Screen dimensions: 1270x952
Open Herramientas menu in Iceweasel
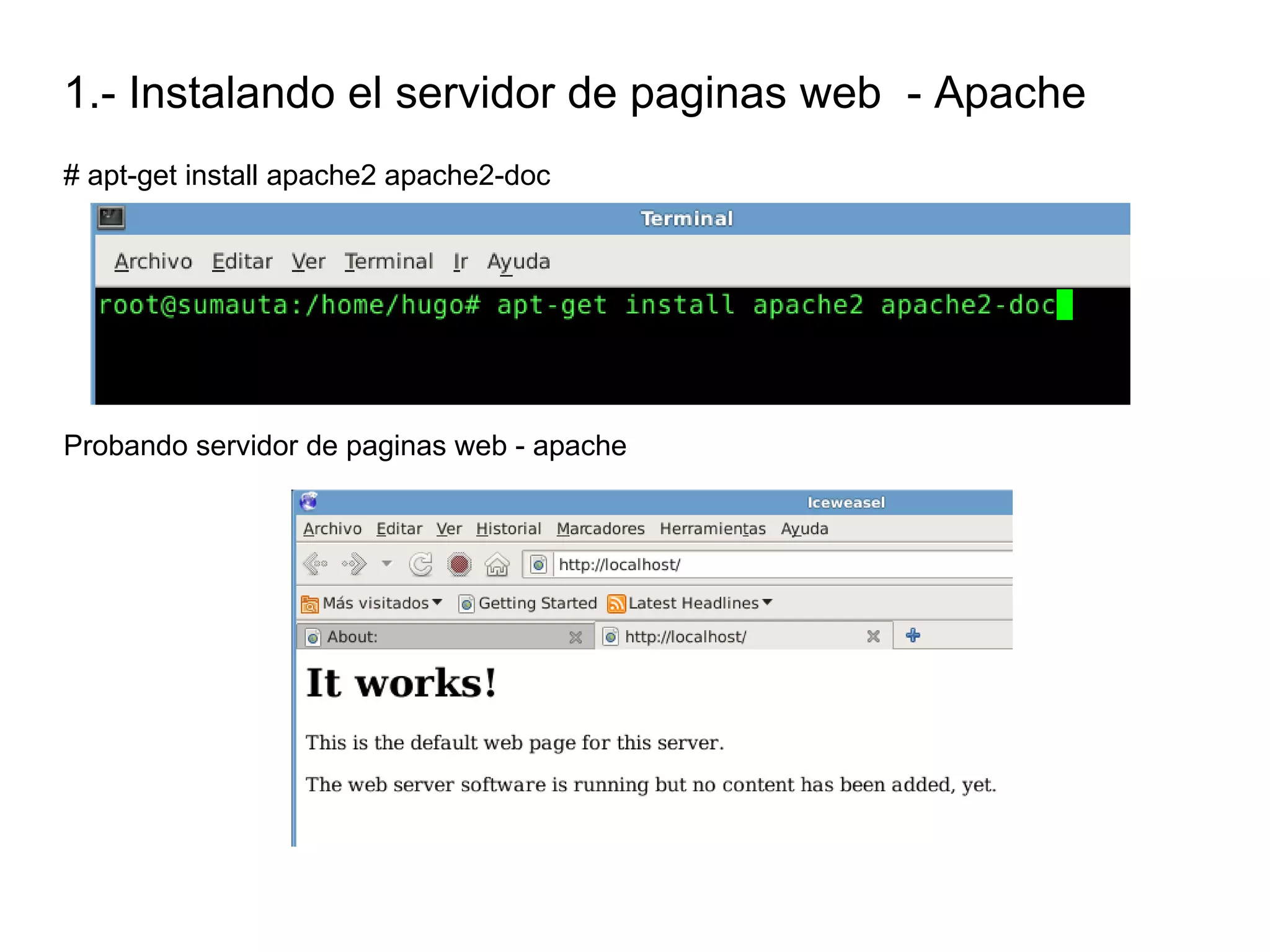[x=713, y=529]
